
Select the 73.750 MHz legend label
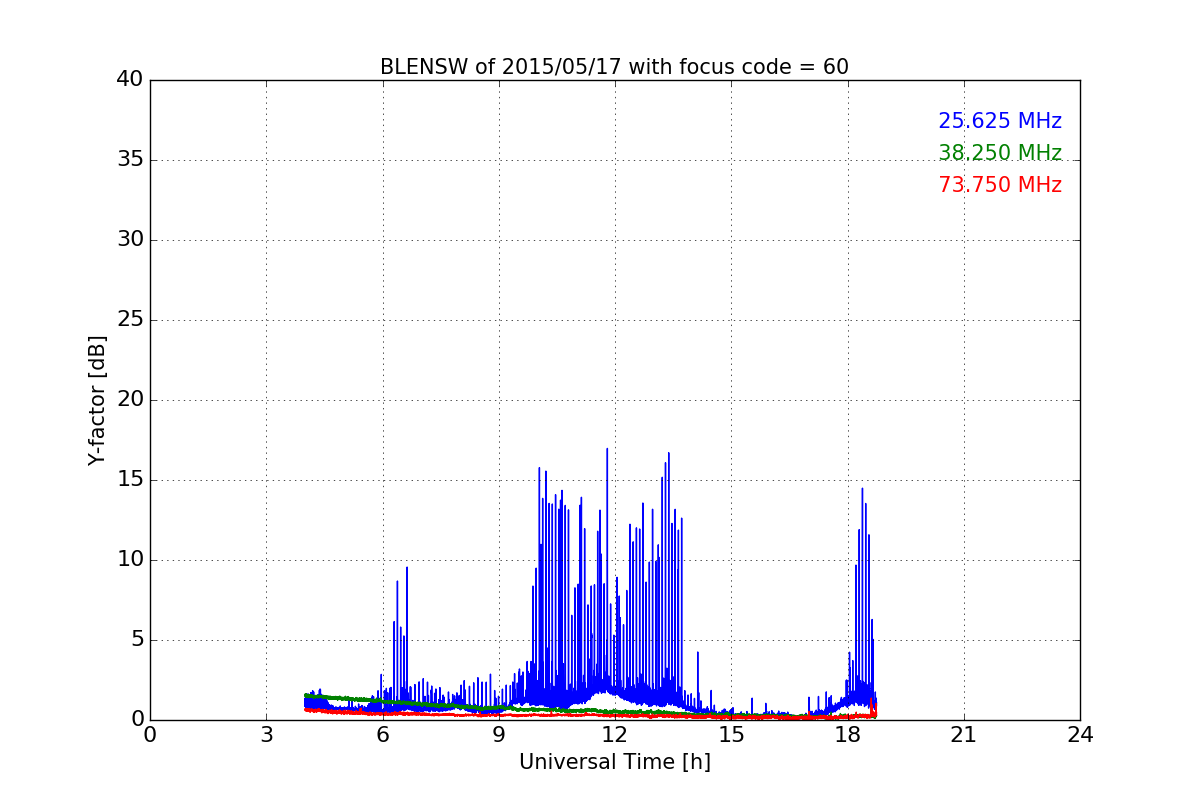1000,185
